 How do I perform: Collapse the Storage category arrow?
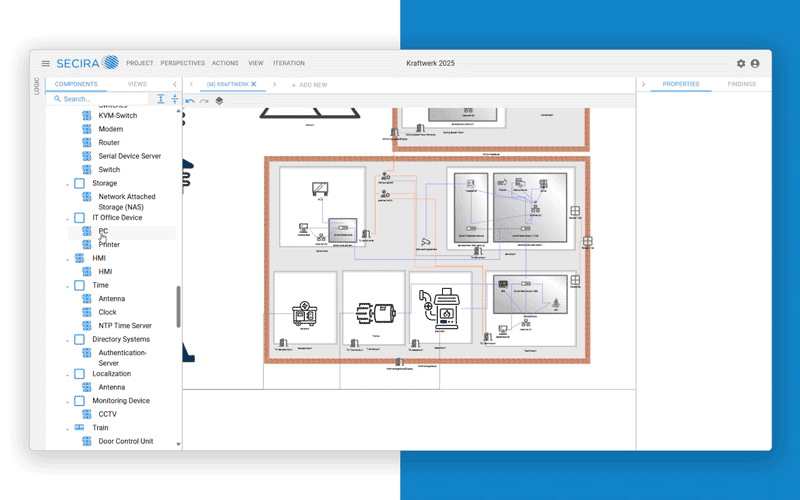(x=68, y=184)
